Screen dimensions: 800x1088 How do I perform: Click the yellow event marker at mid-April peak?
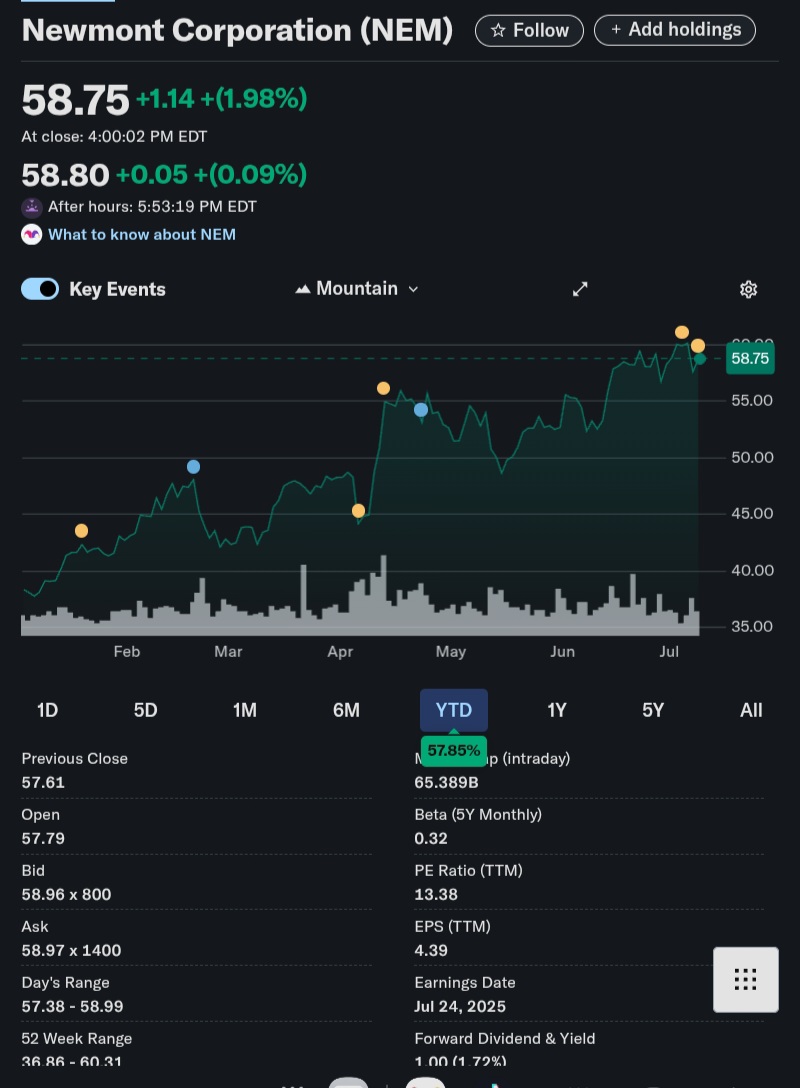pos(383,388)
